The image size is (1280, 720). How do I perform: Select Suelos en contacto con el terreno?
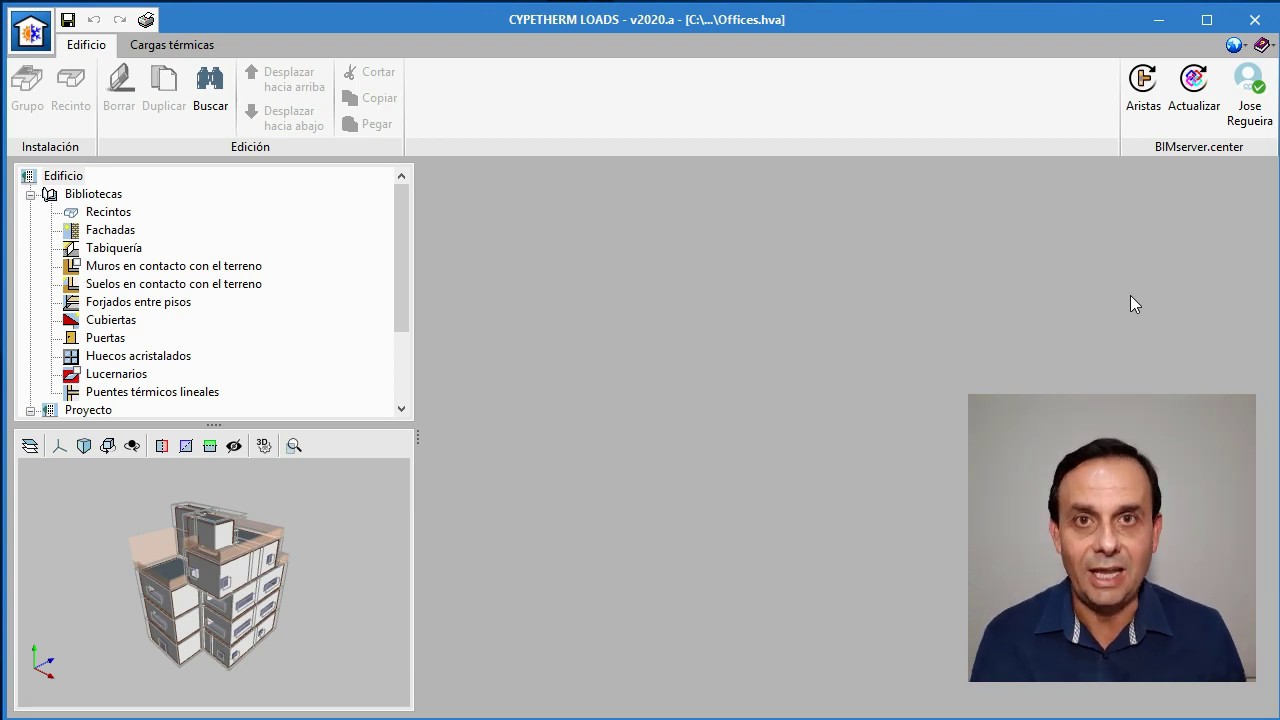(174, 284)
